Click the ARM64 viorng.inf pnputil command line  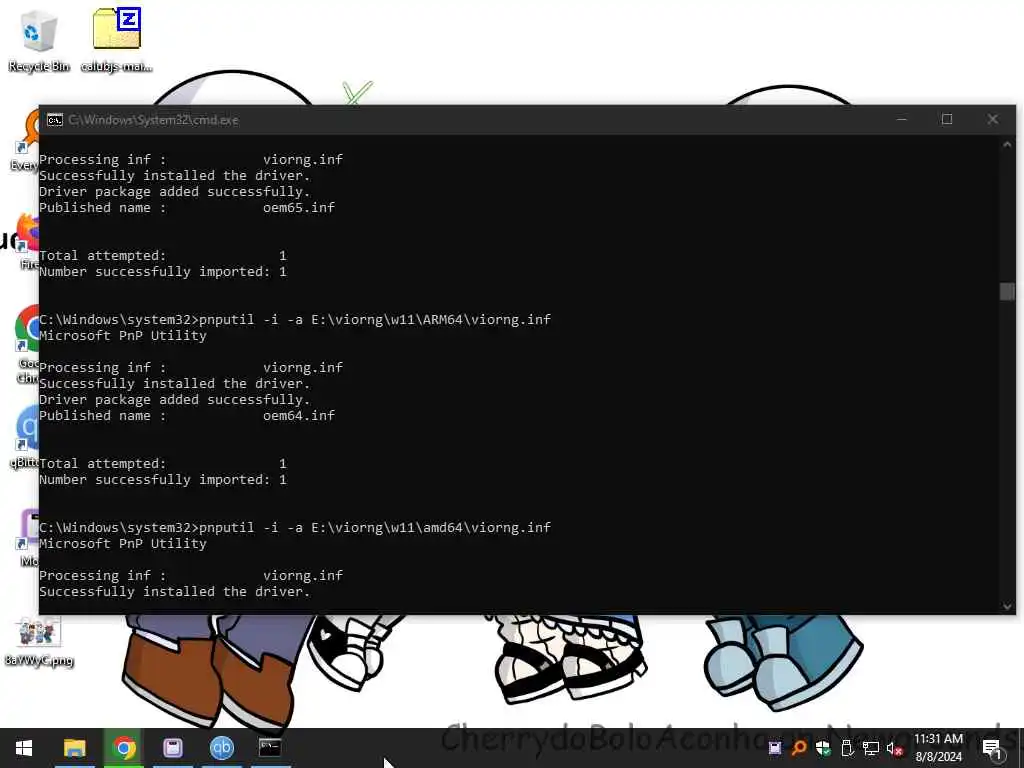(x=295, y=319)
